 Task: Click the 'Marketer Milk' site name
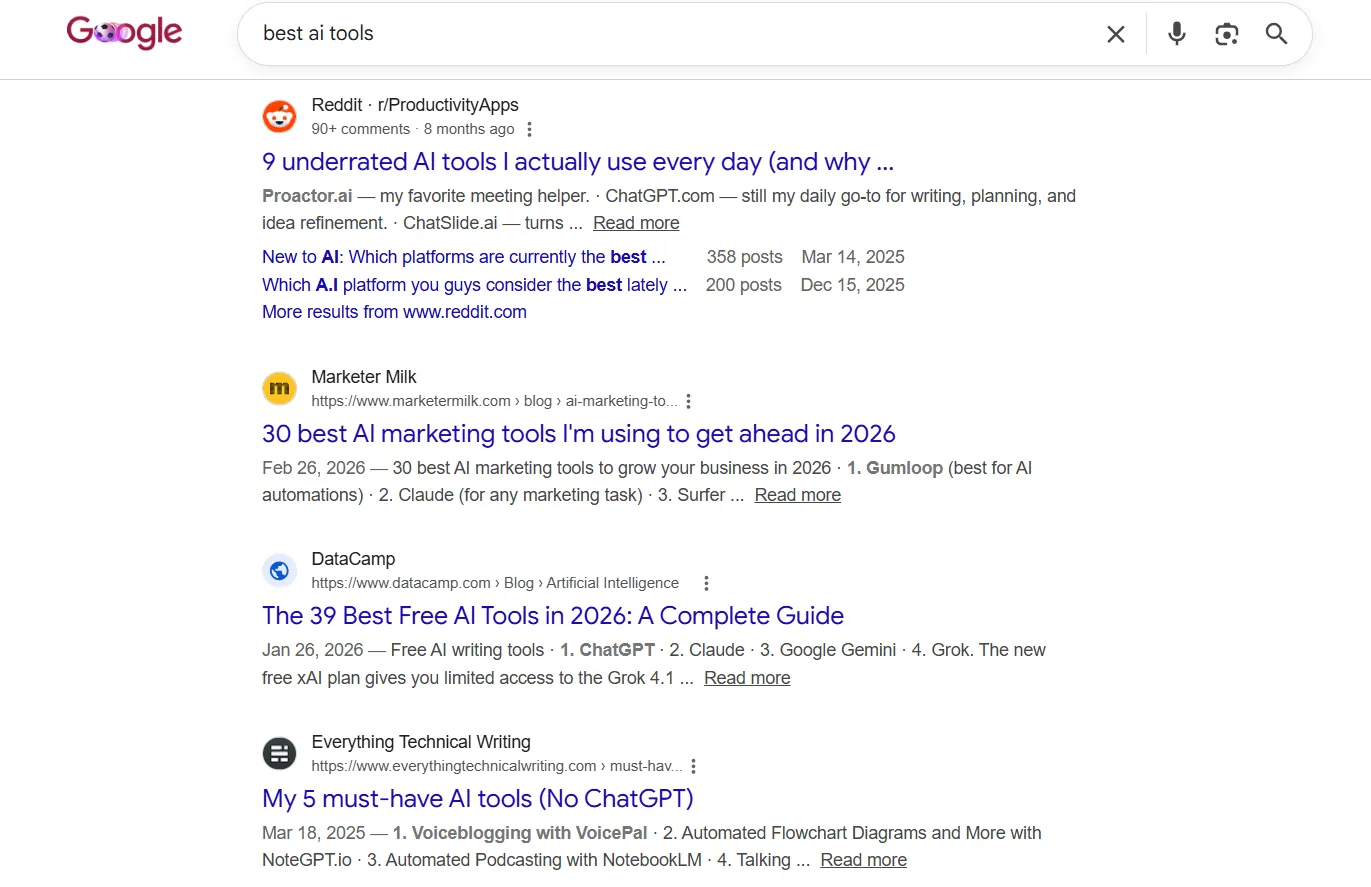pos(364,377)
